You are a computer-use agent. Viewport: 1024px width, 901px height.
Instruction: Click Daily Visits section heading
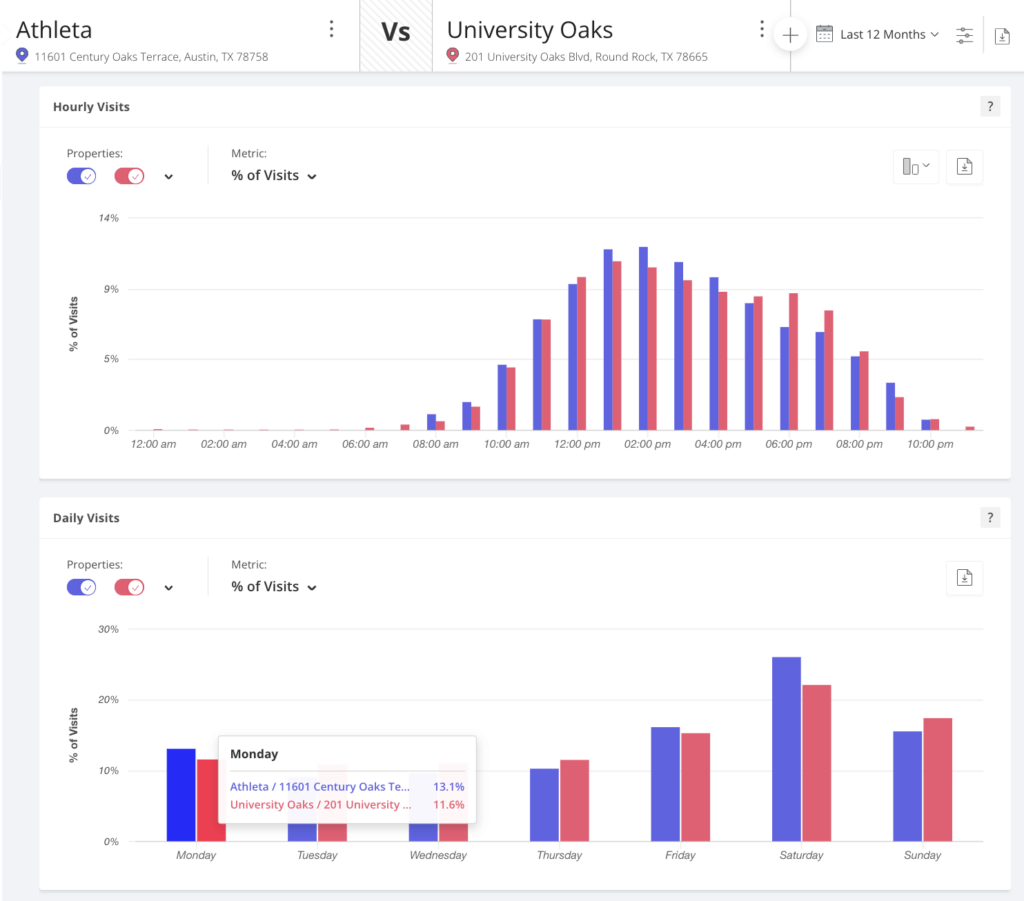pos(86,518)
